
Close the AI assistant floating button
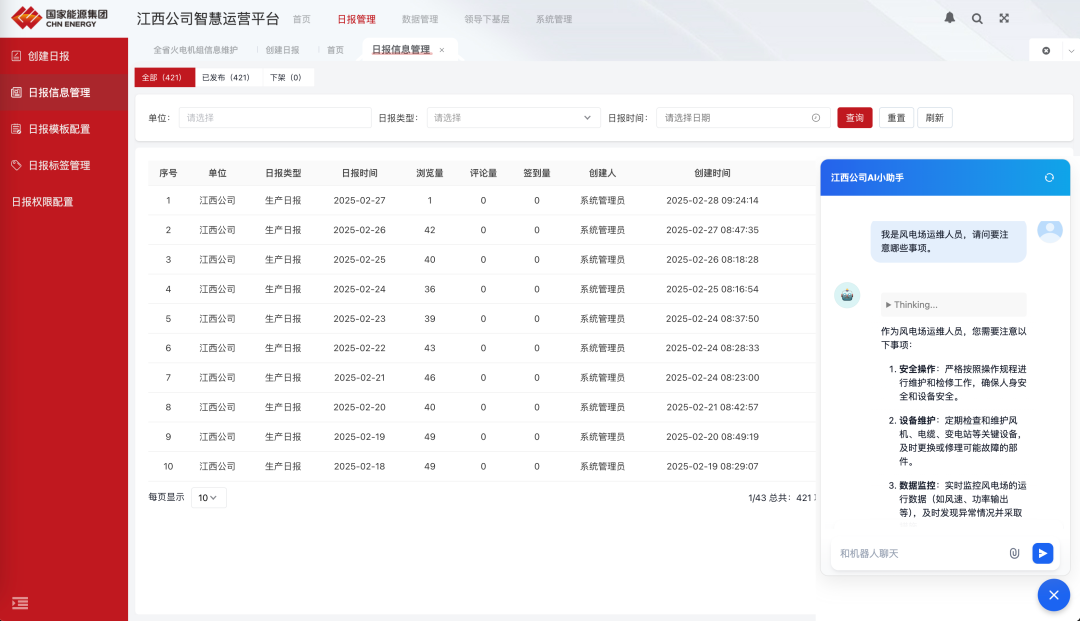click(1053, 595)
